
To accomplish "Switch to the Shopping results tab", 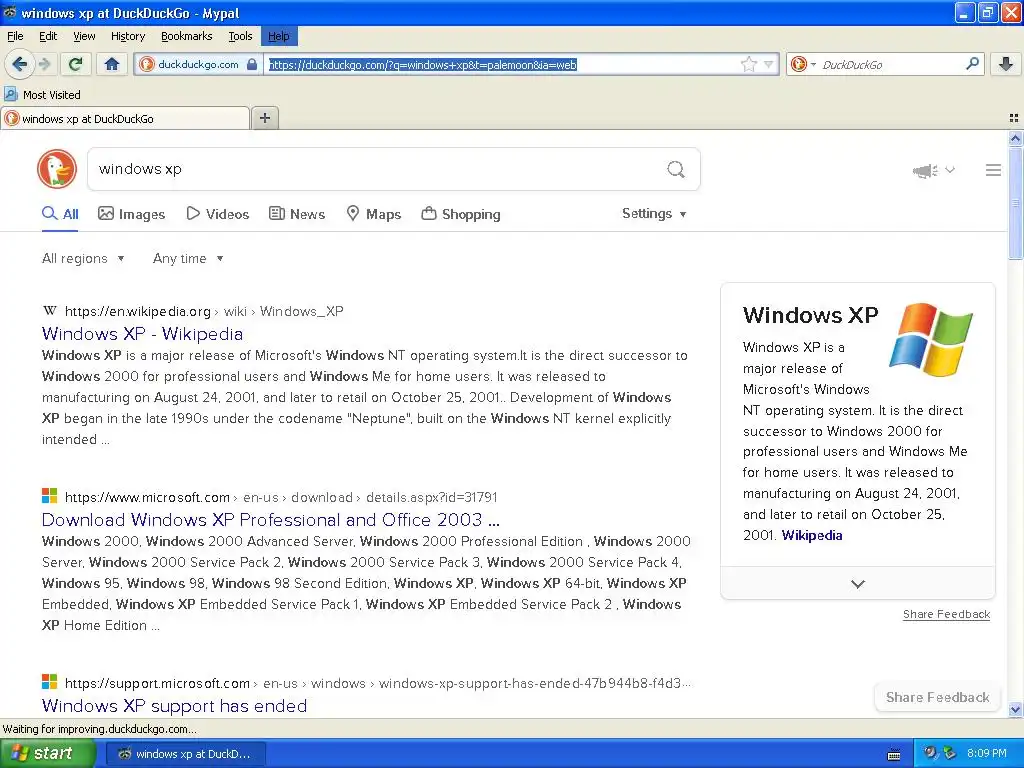I will 461,214.
